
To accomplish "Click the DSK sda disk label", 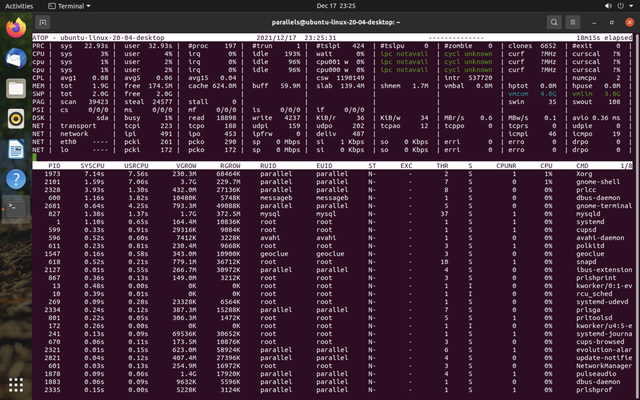I will (102, 118).
